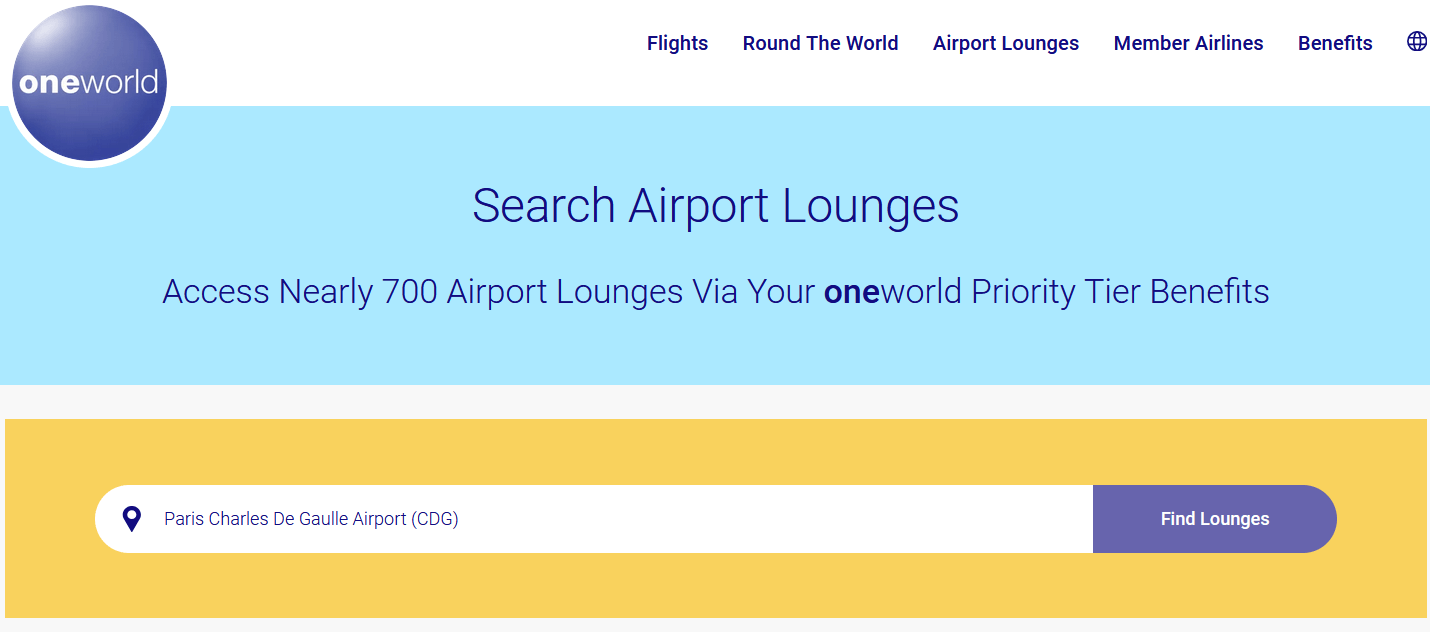Click the yellow panel above the search field

coord(715,452)
